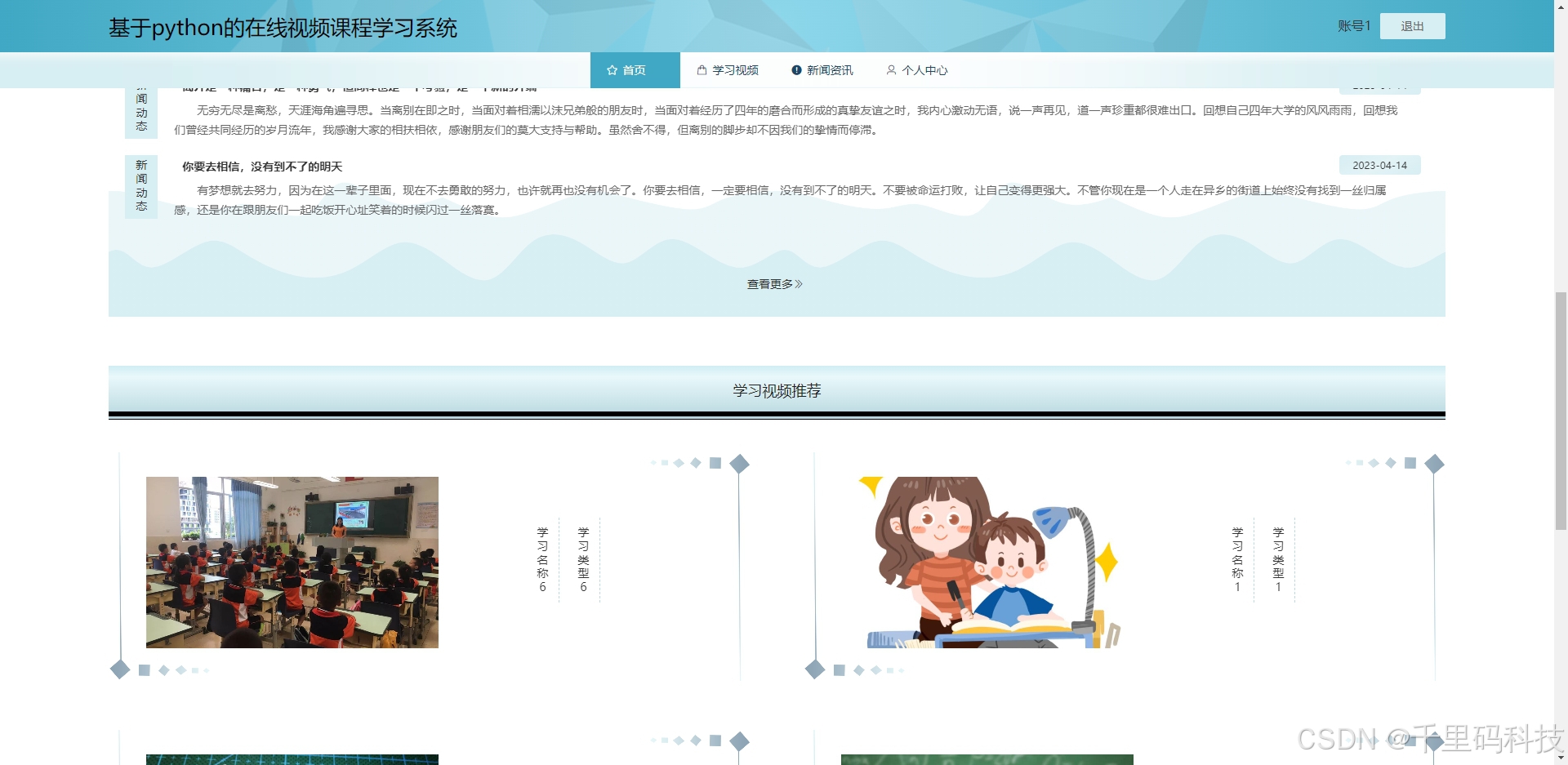Click the bag icon beside 学习视频

(702, 70)
